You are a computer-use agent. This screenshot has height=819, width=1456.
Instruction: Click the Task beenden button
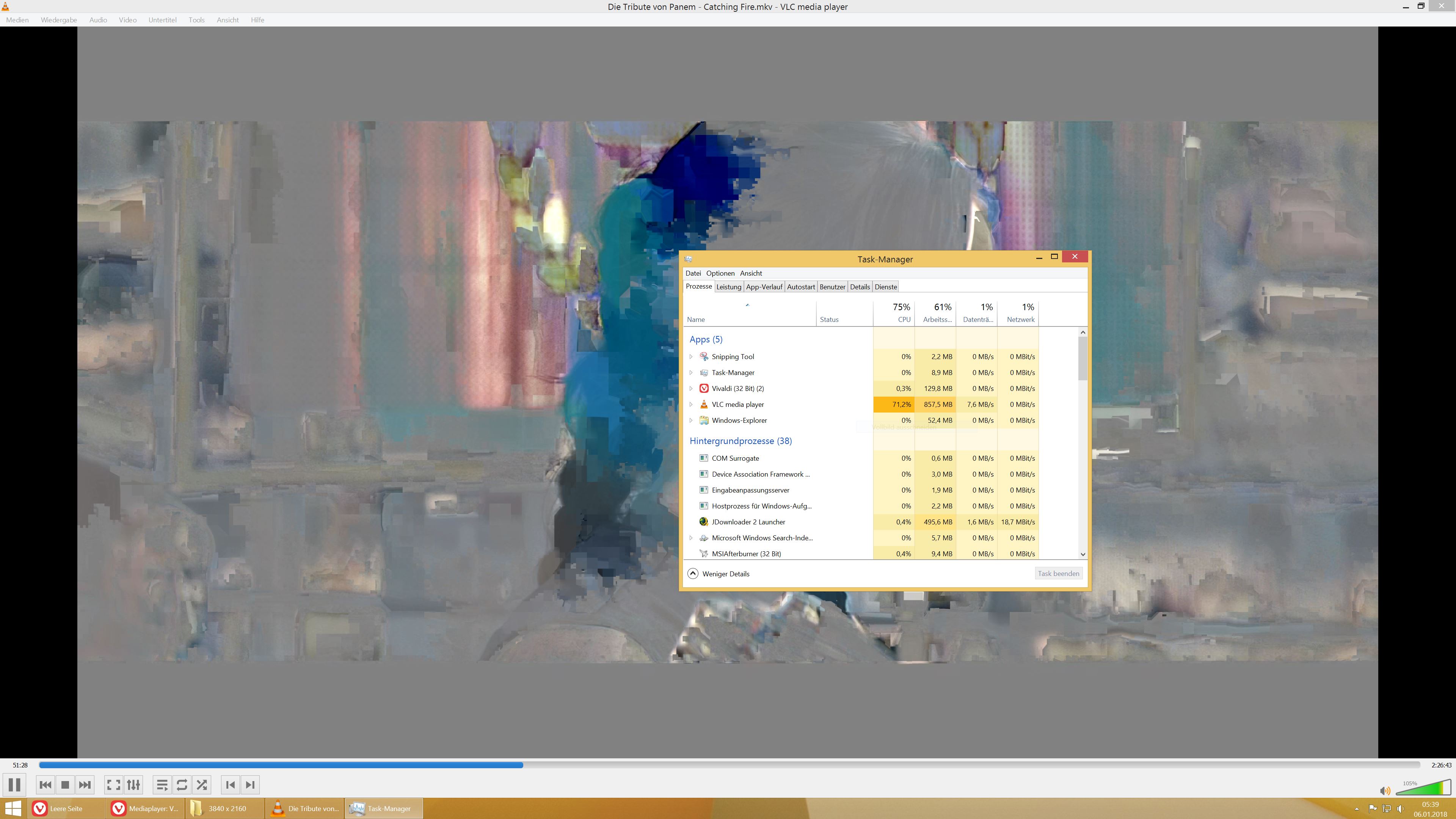pos(1058,574)
